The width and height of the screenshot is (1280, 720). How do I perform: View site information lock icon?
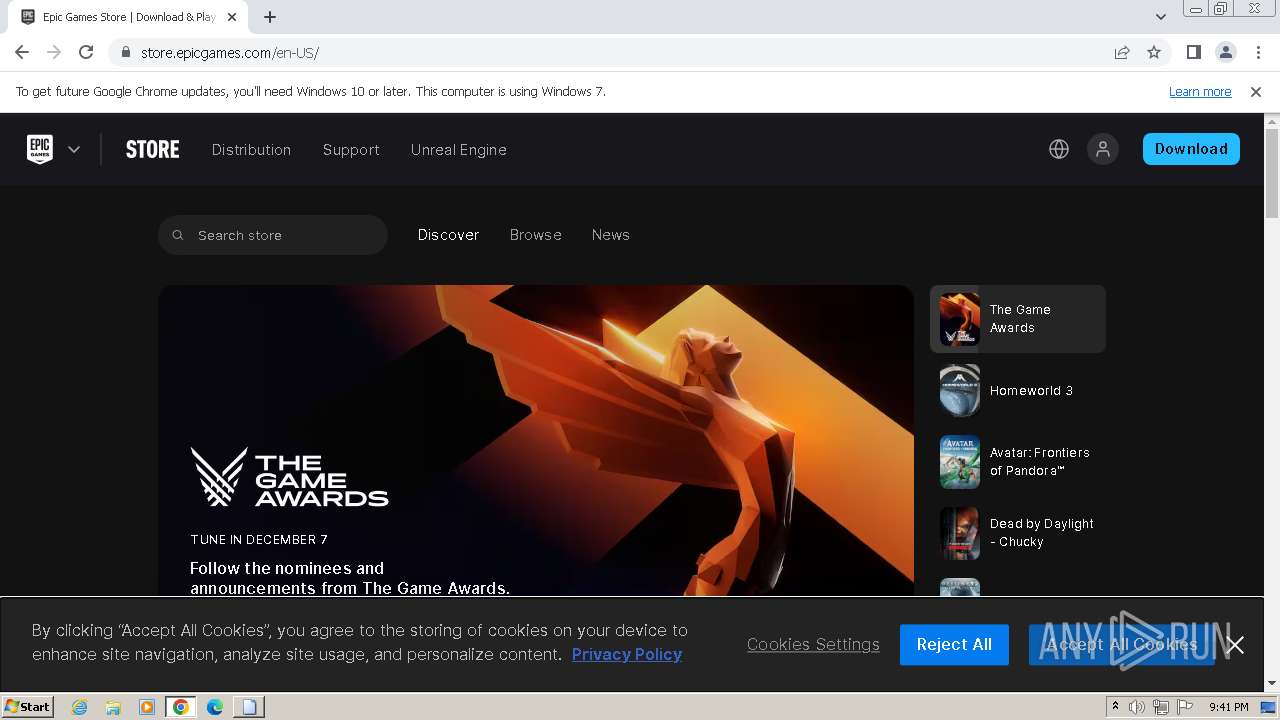[x=125, y=53]
